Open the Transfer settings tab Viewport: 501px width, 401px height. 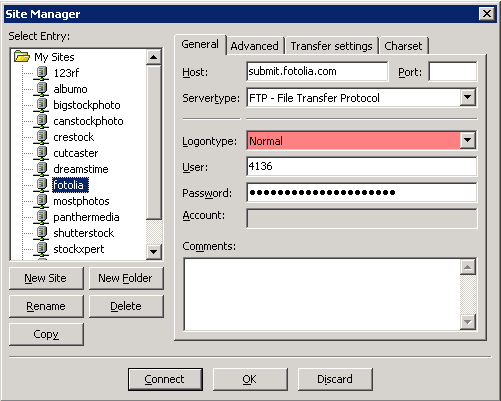(331, 46)
